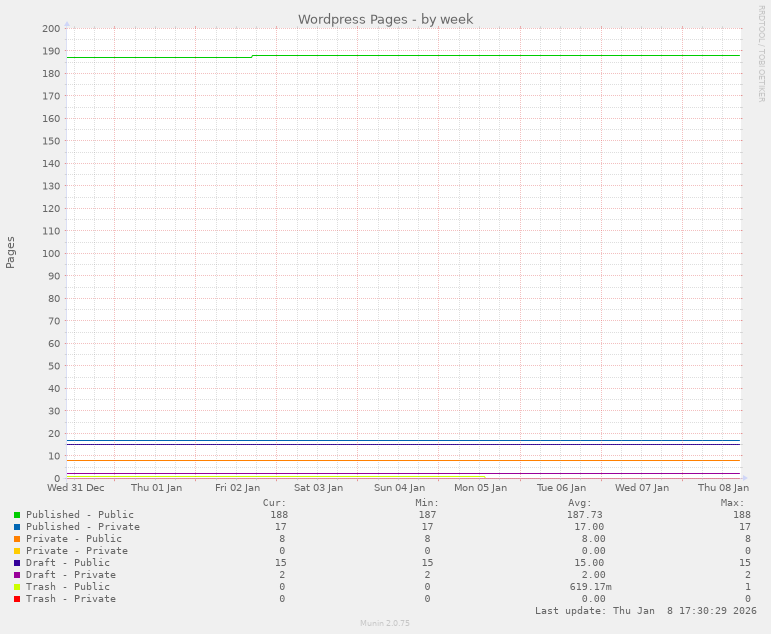The image size is (771, 634).
Task: Click the 'Cur:' column header
Action: pyautogui.click(x=274, y=503)
